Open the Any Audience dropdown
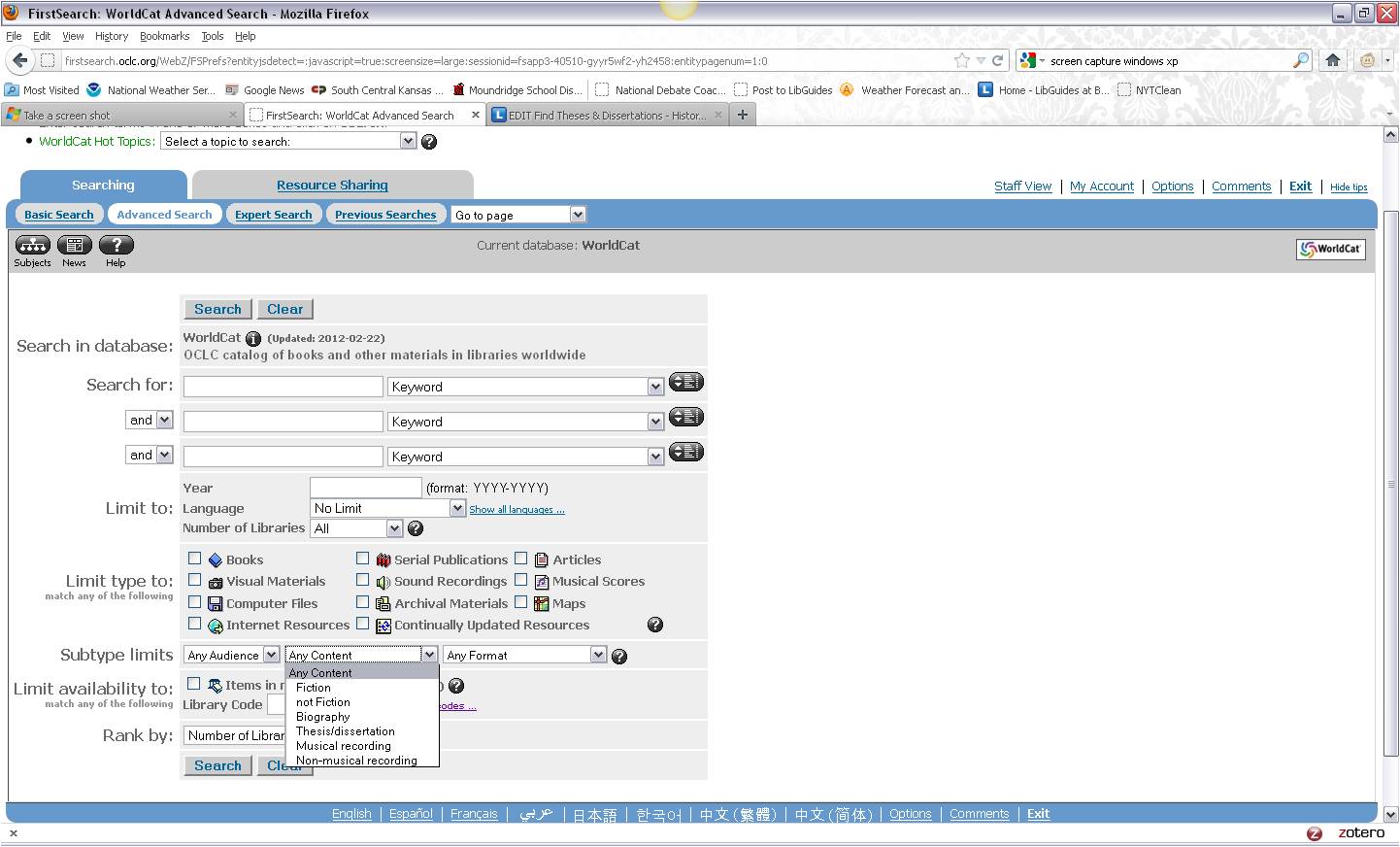Screen dimensions: 1400x847 pyautogui.click(x=232, y=656)
